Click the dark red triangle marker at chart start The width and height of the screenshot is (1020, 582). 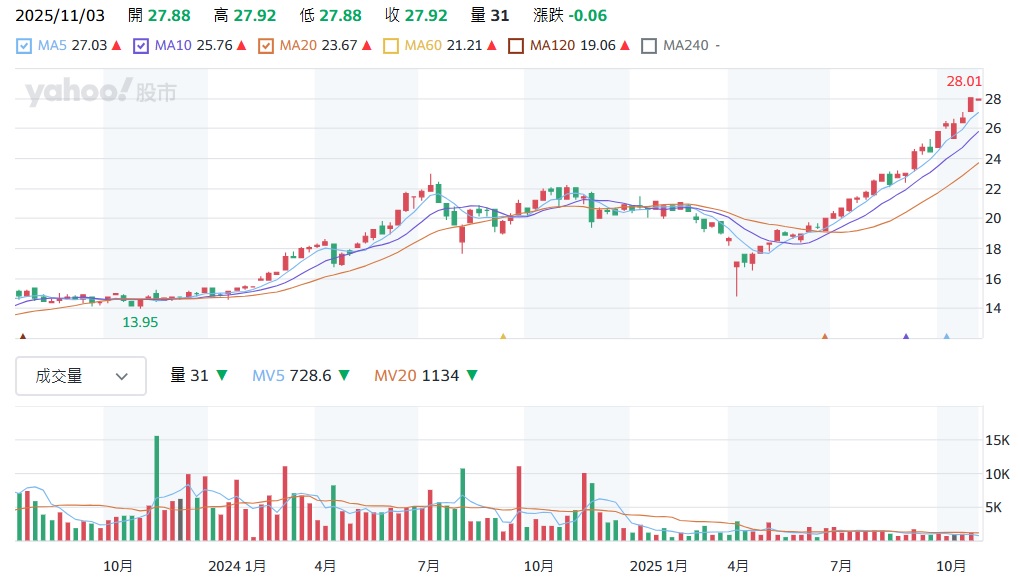click(22, 338)
